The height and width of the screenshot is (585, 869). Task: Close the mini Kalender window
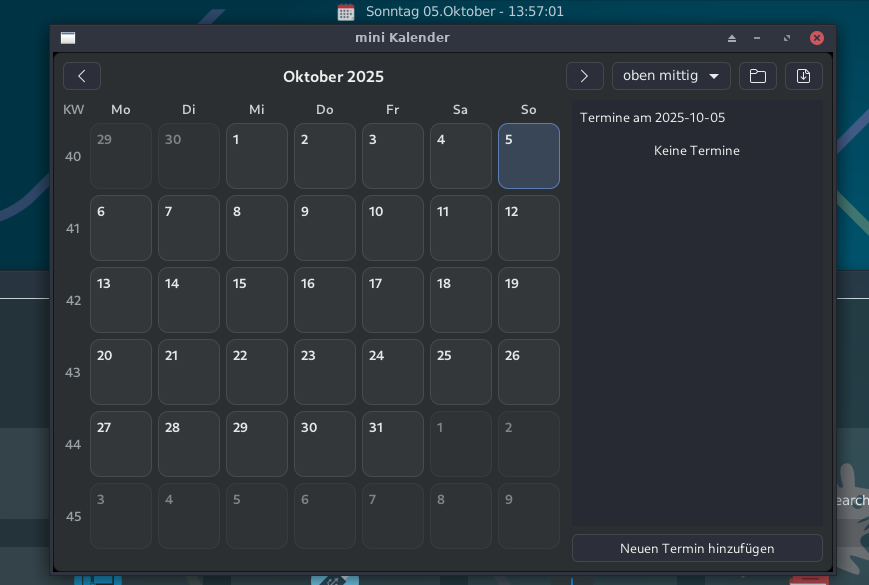click(x=817, y=38)
